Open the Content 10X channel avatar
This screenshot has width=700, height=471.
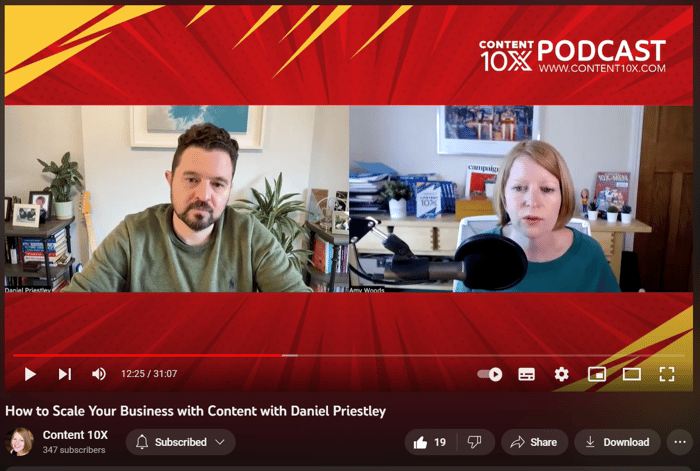click(x=20, y=442)
